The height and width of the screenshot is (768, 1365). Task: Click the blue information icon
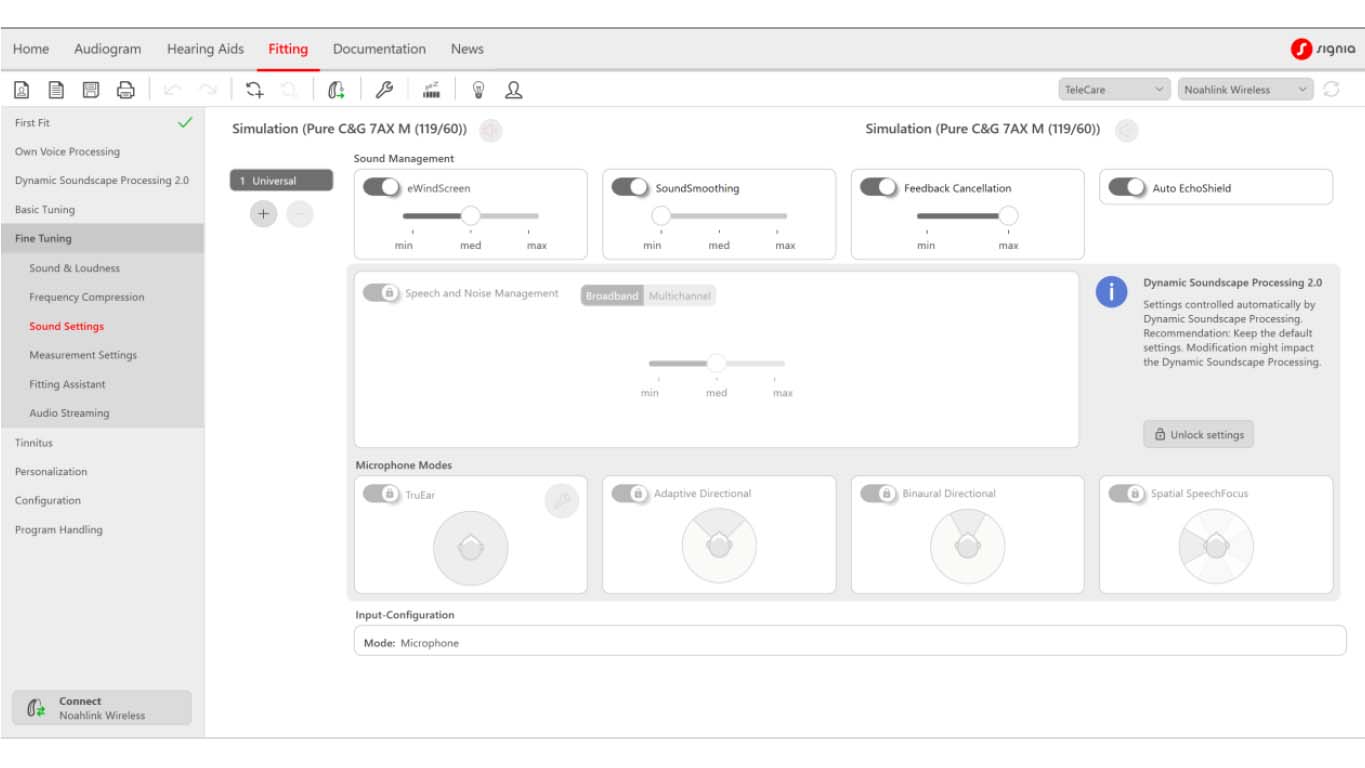[x=1112, y=292]
